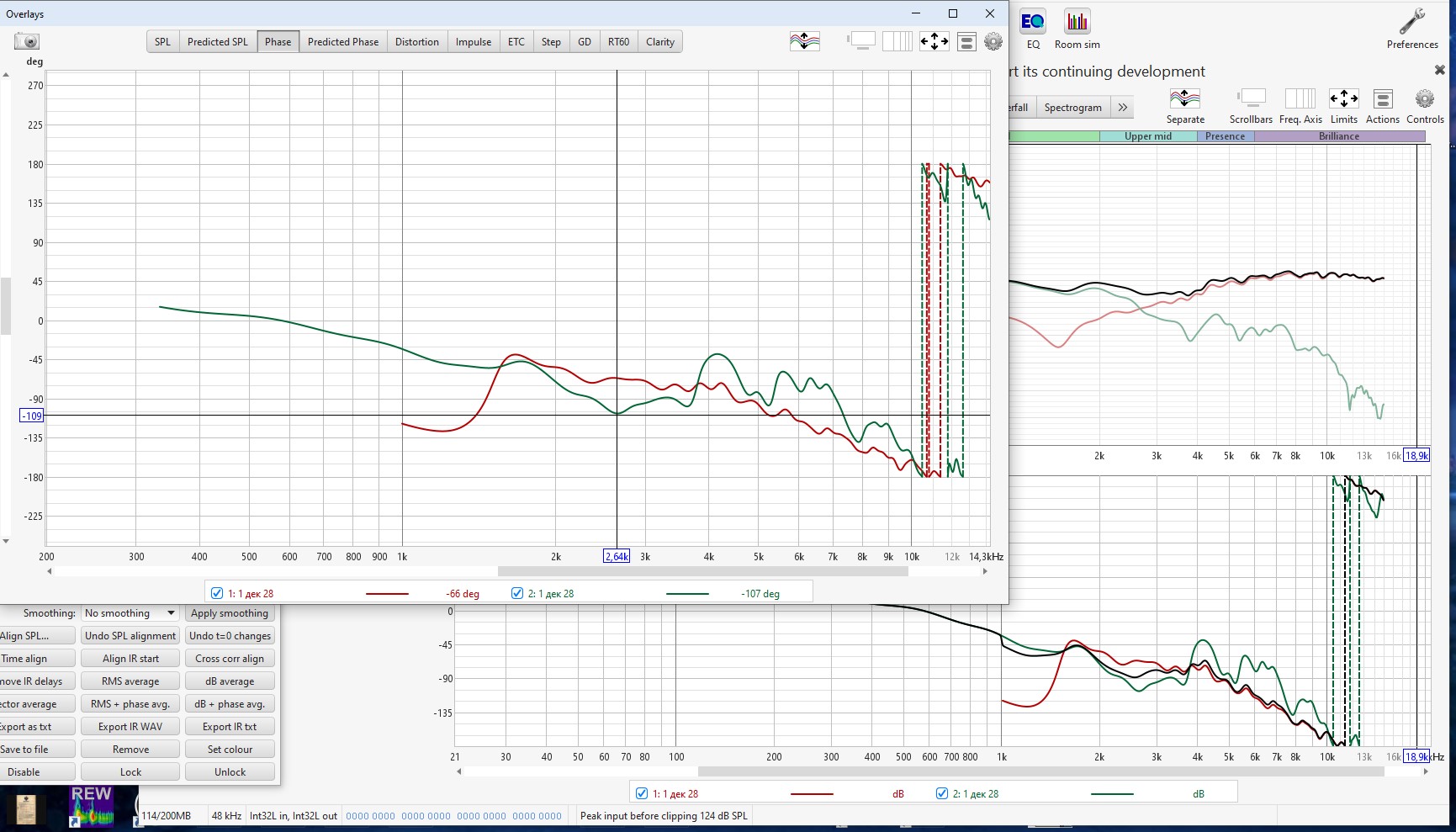Click dark red trace 1 colour line in Overlays legend
Viewport: 1456px width, 832px height.
tap(387, 594)
